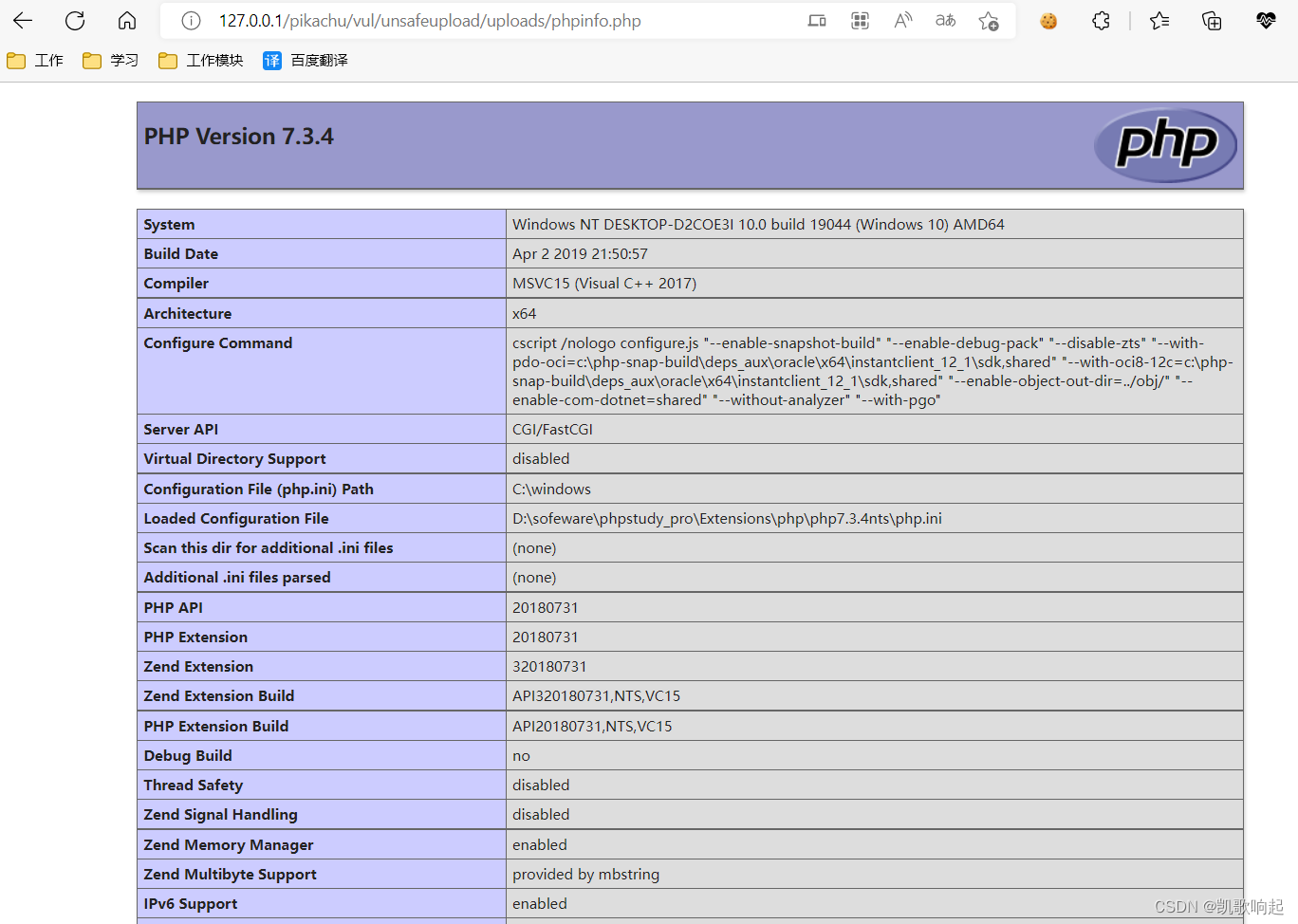Select the Build Date label

click(x=181, y=254)
